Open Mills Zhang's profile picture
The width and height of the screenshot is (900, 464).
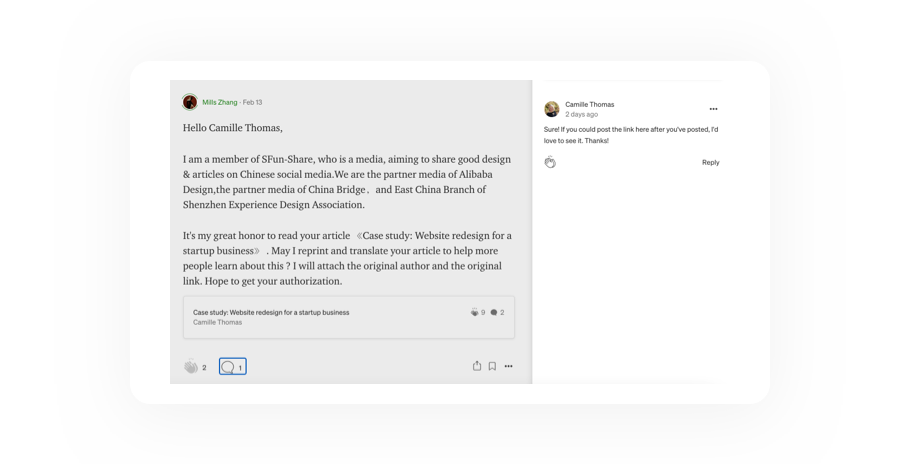(190, 102)
